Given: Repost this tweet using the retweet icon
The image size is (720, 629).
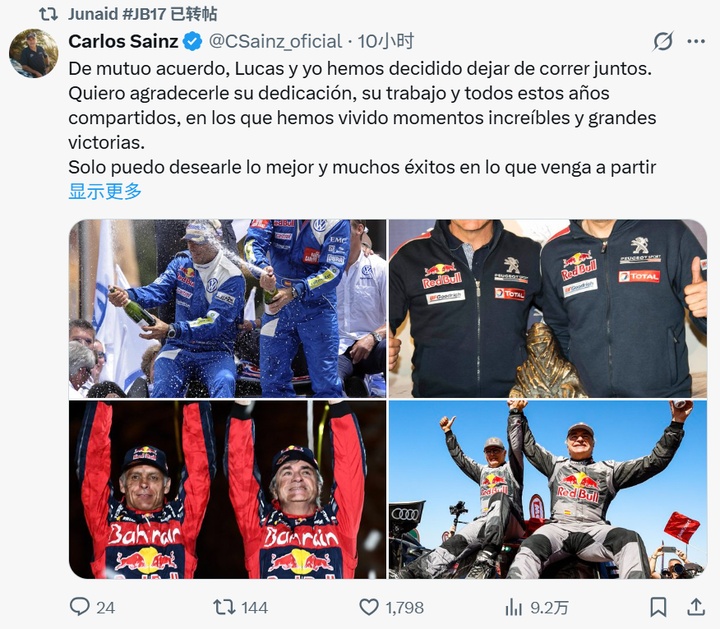Looking at the screenshot, I should click(225, 607).
